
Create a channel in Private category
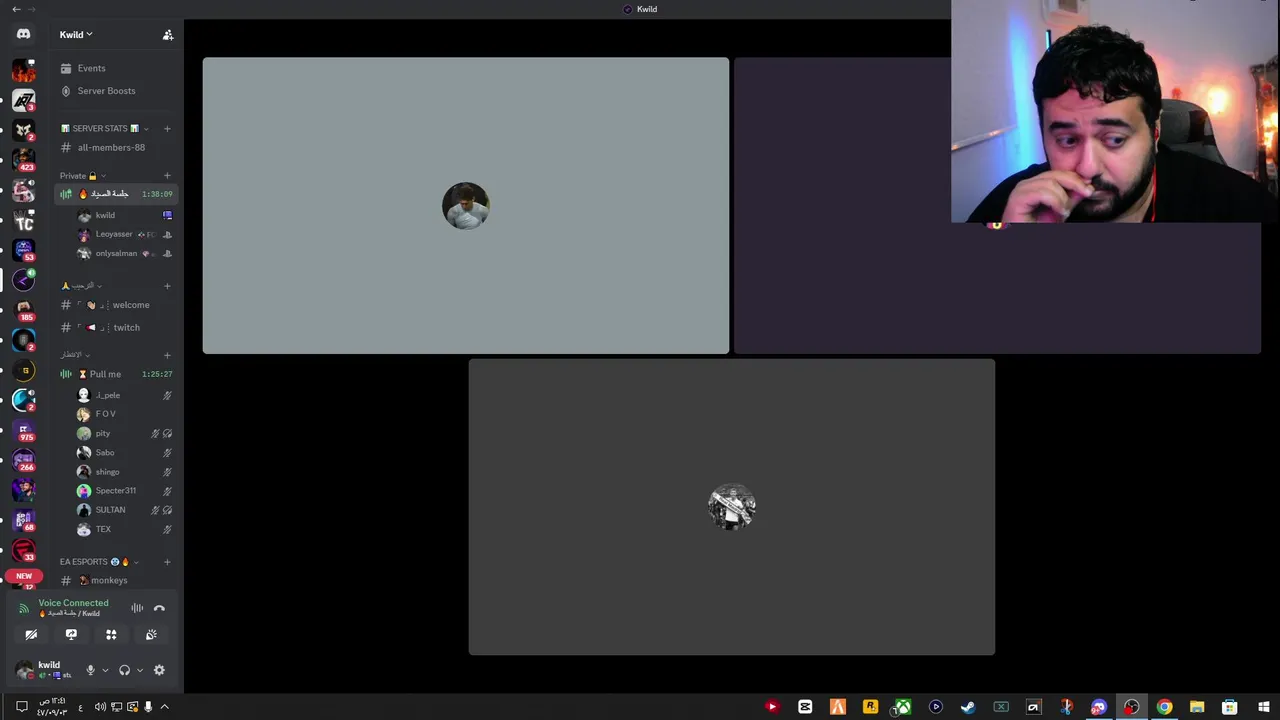click(167, 176)
